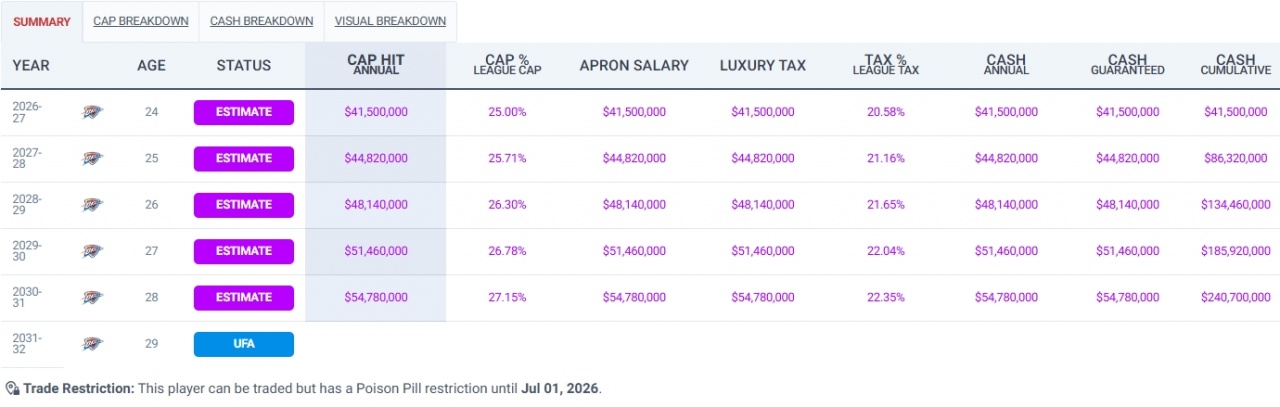1280x407 pixels.
Task: Click the Apron Salary column header
Action: coord(634,65)
